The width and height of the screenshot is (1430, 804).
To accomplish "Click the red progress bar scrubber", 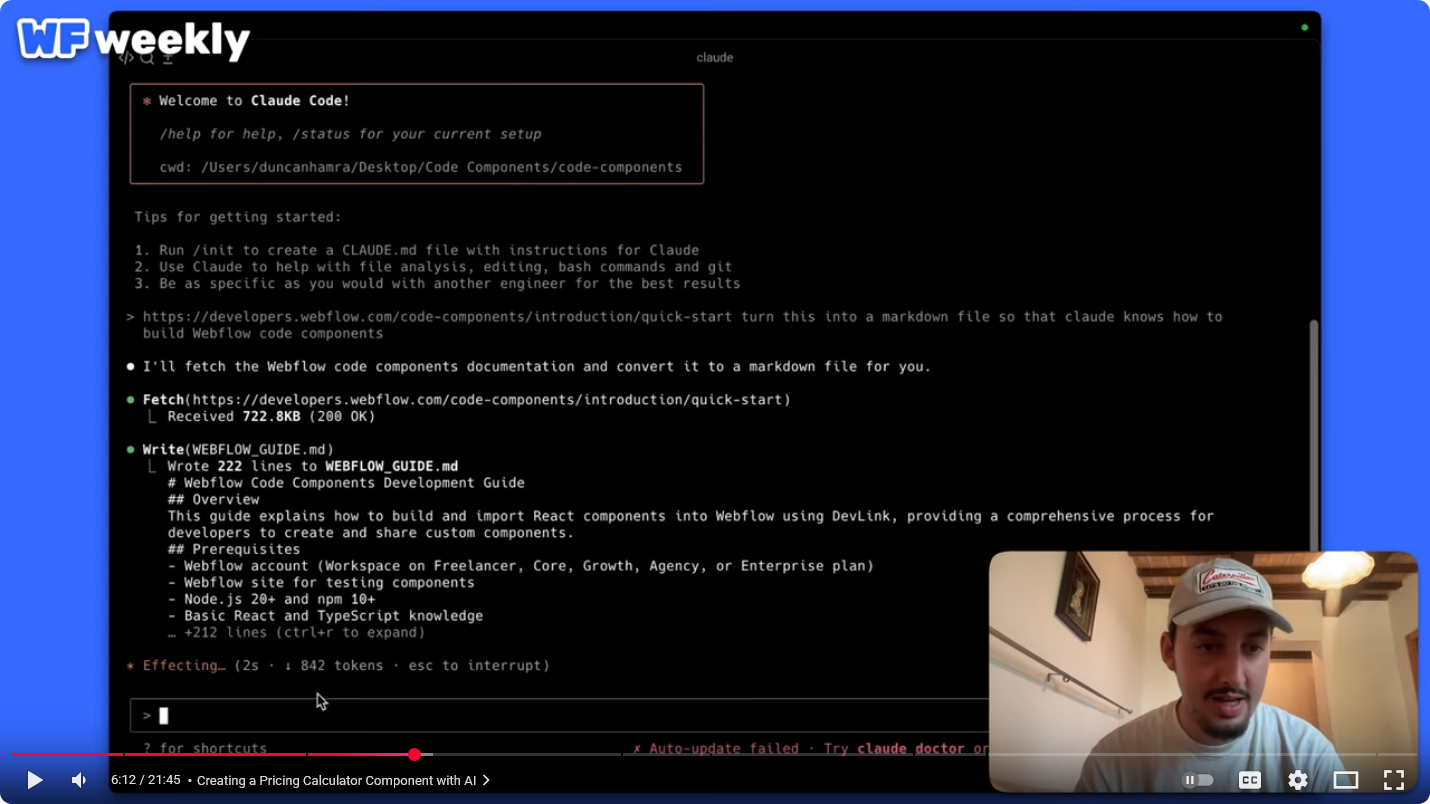I will tap(414, 754).
